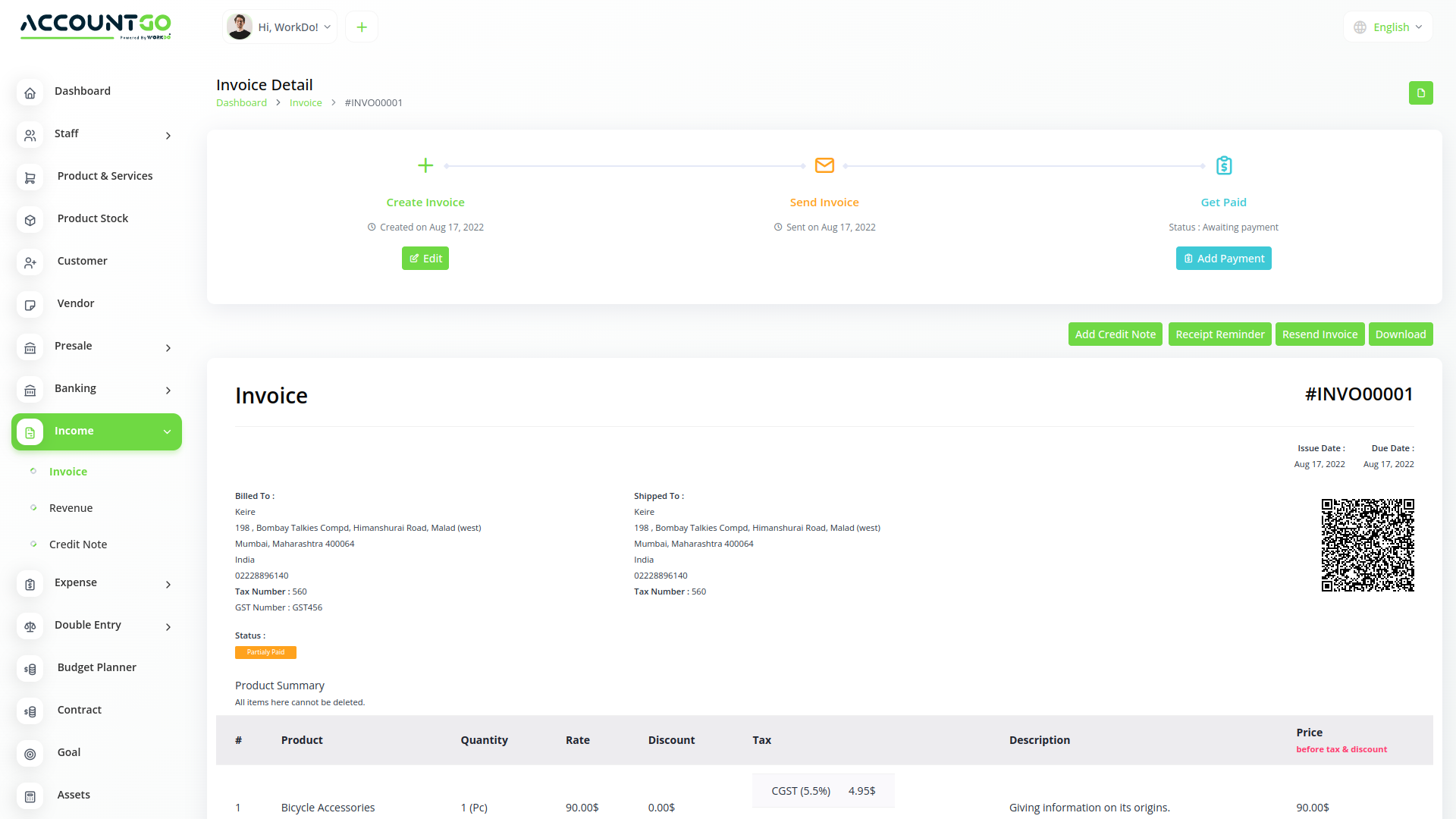1456x819 pixels.
Task: Open the English language dropdown
Action: [x=1388, y=27]
